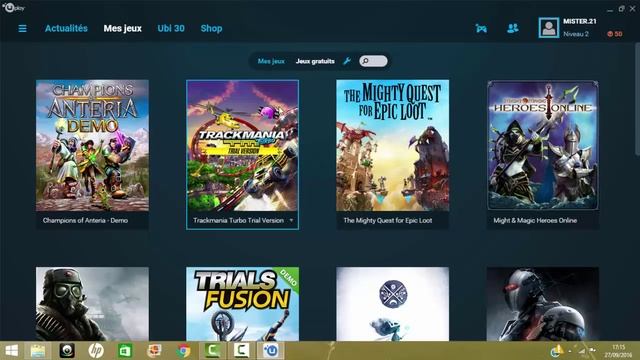Open Champions of Anteria Demo cover

[x=92, y=145]
